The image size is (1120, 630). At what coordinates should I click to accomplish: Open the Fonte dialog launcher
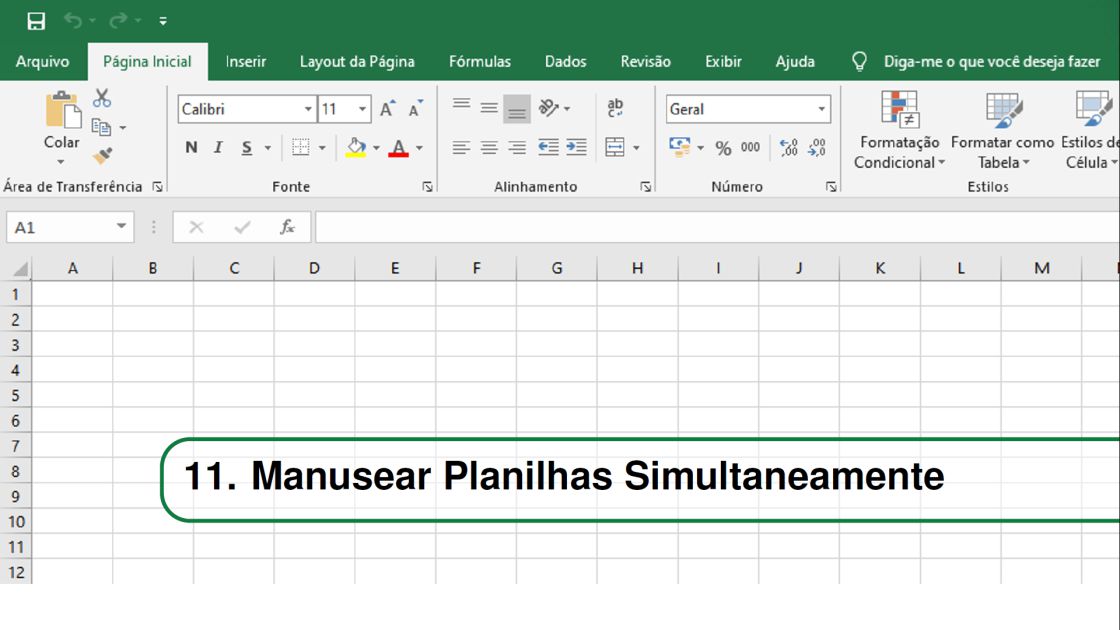click(427, 187)
